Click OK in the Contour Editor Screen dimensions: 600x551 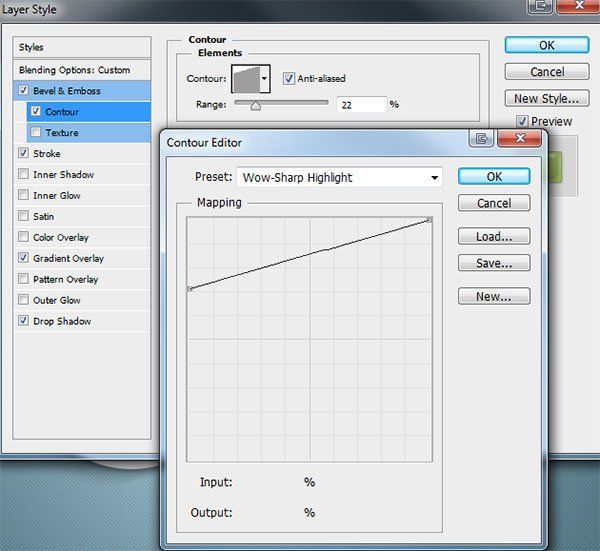click(494, 176)
